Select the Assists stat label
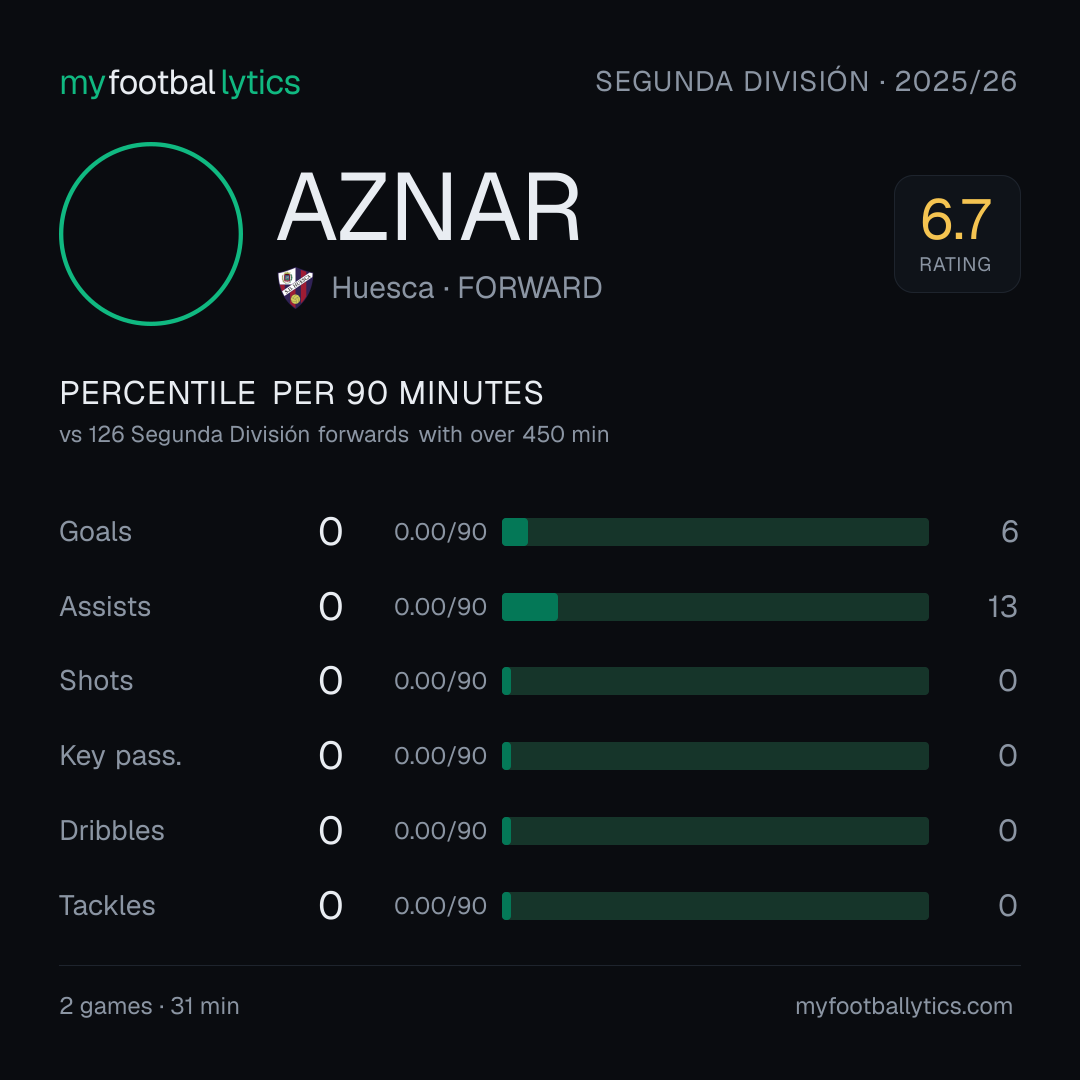 [x=105, y=607]
